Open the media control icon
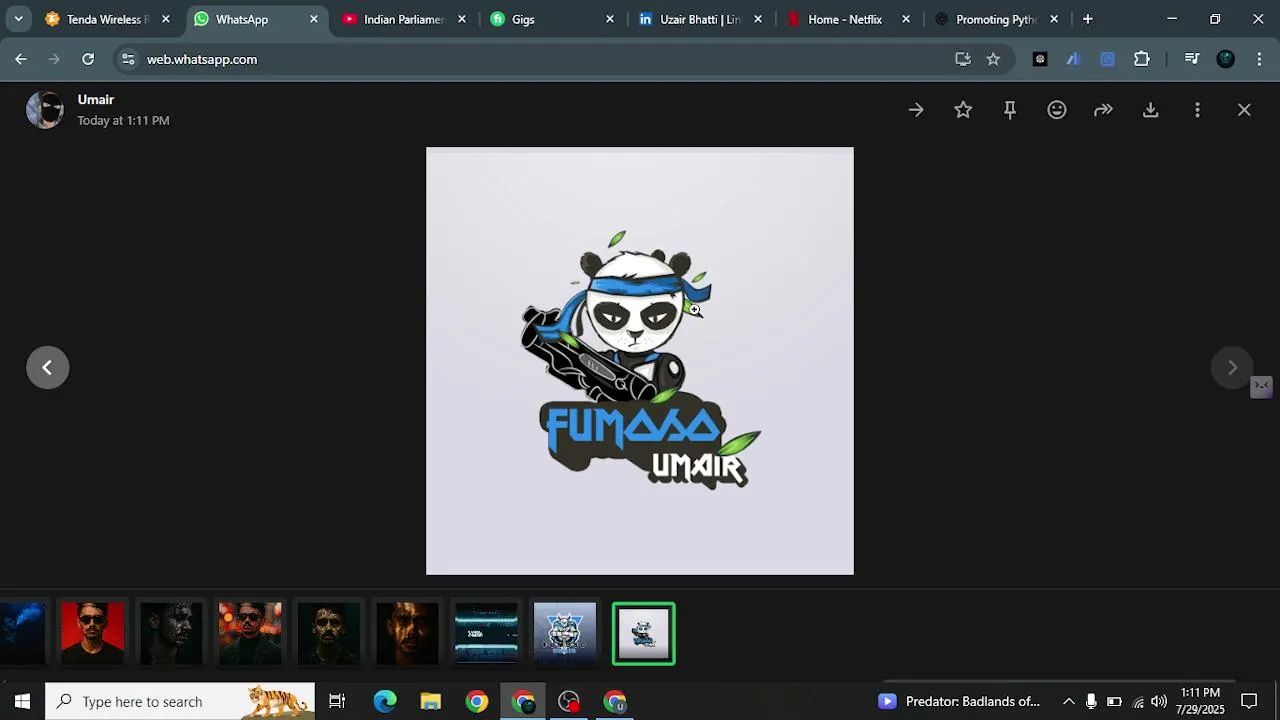The height and width of the screenshot is (720, 1280). click(x=1191, y=59)
